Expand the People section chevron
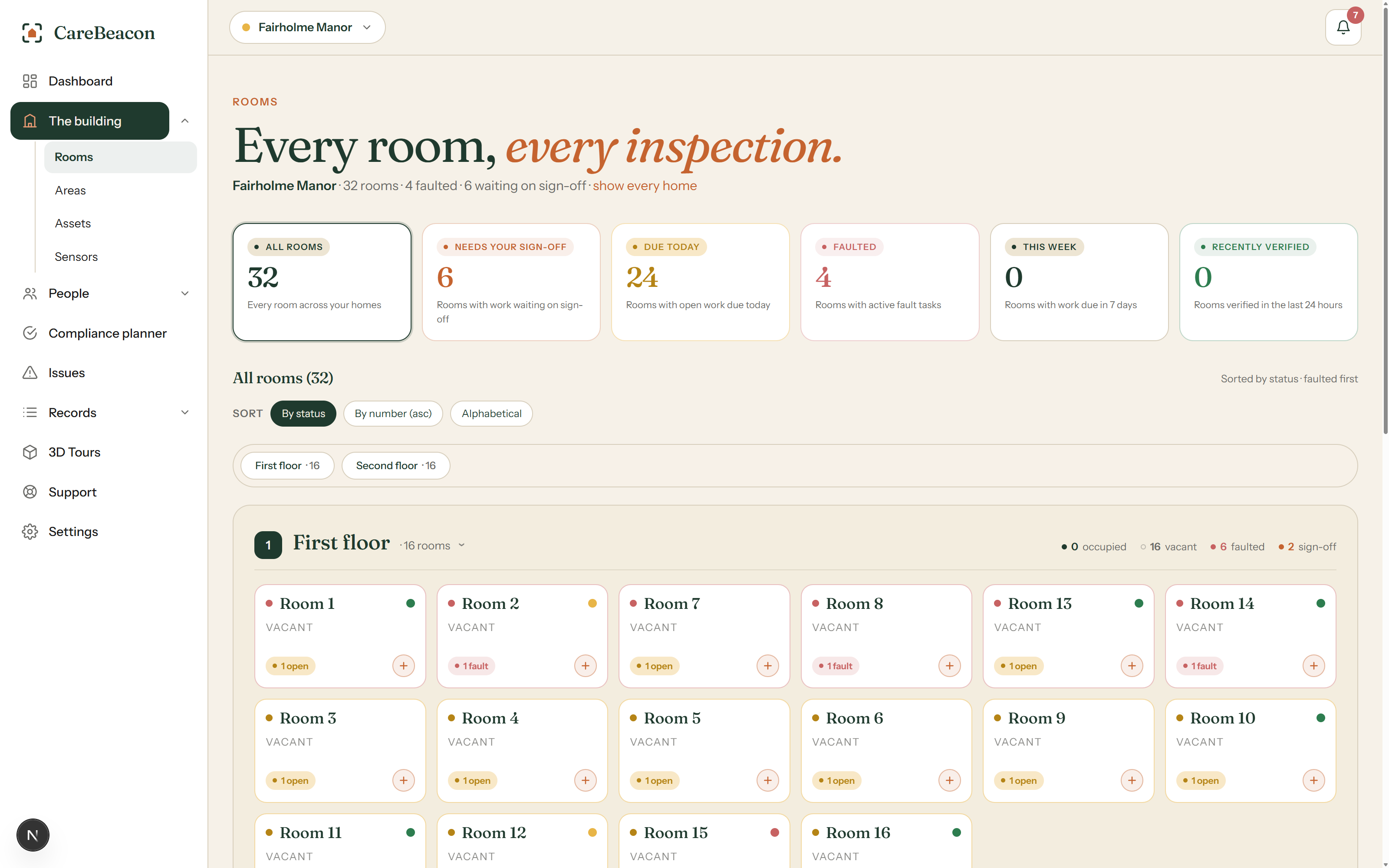 [185, 293]
